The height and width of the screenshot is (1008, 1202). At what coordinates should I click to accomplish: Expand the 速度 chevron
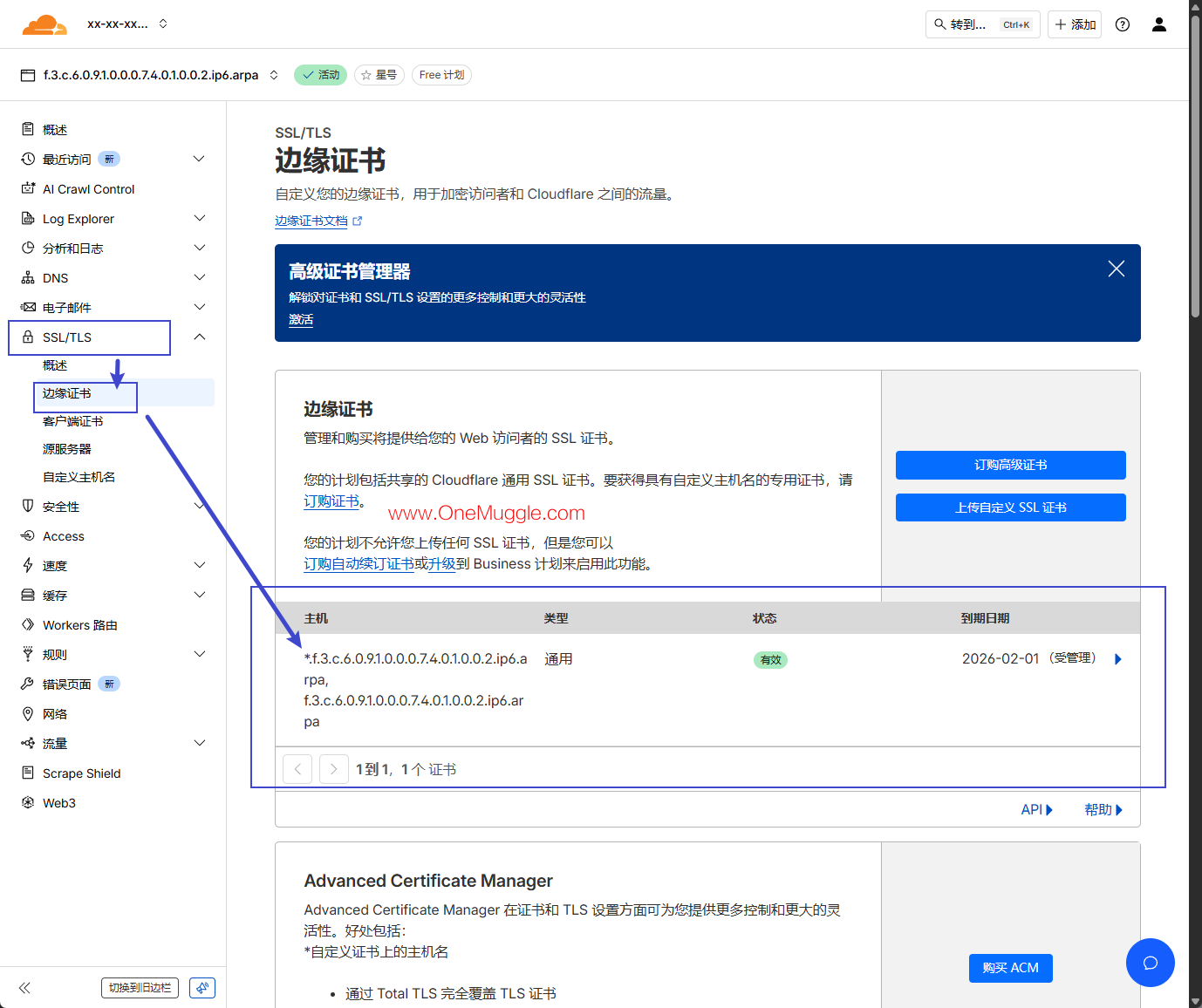coord(199,565)
